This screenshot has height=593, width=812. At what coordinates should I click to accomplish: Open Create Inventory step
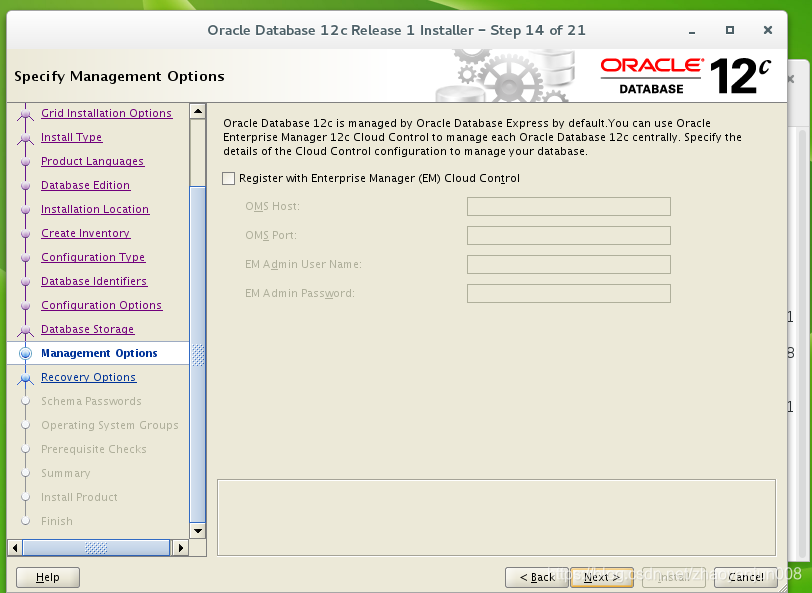85,233
